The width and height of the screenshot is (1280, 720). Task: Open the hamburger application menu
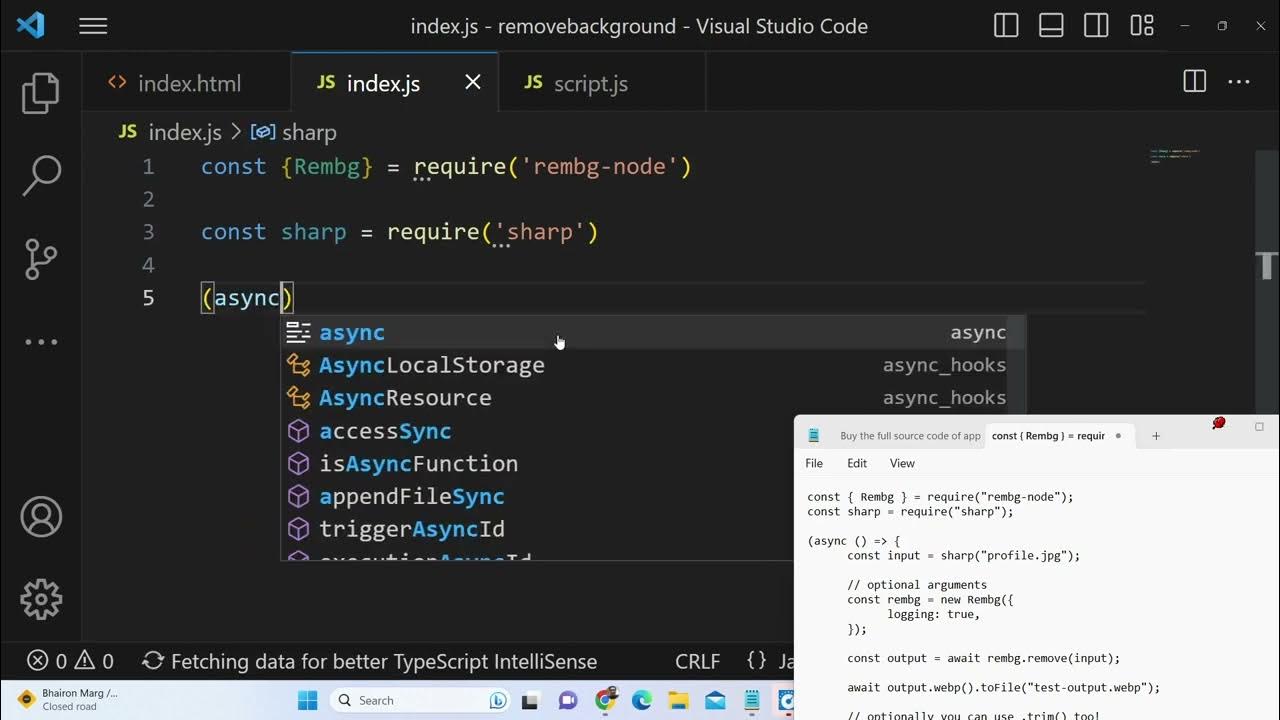[x=93, y=27]
